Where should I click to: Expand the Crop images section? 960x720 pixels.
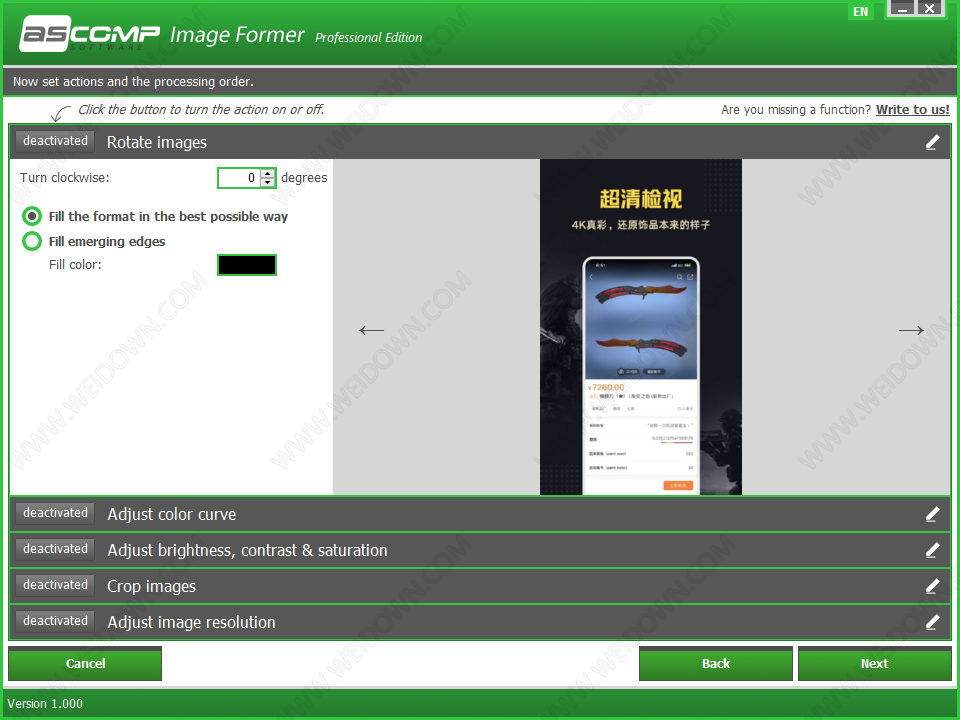point(480,586)
